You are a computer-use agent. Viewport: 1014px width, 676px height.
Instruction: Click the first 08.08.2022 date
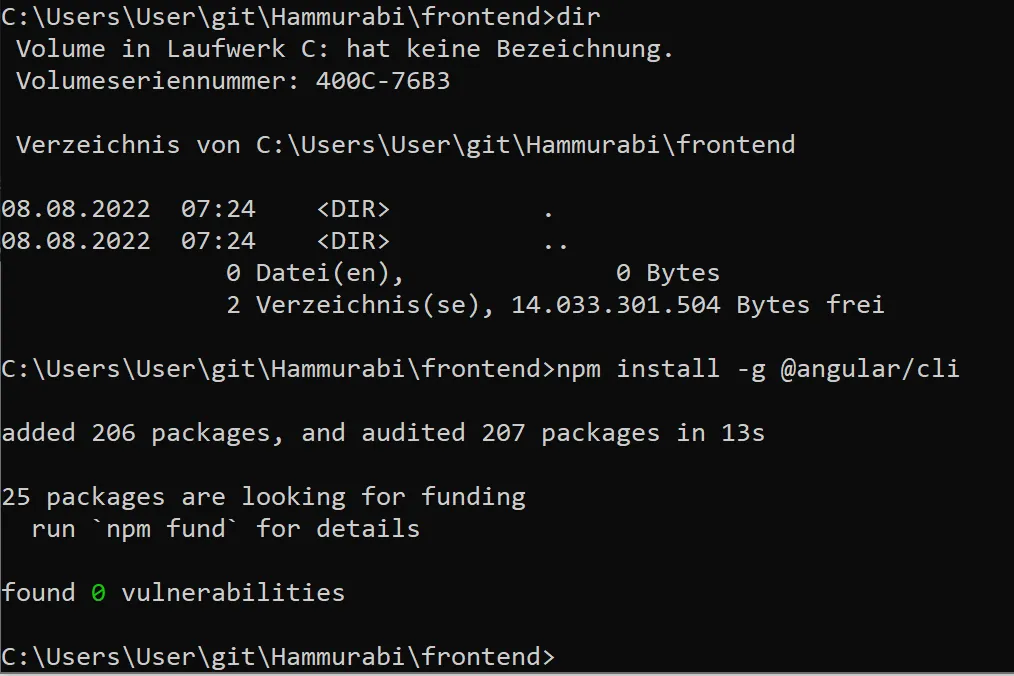click(76, 209)
